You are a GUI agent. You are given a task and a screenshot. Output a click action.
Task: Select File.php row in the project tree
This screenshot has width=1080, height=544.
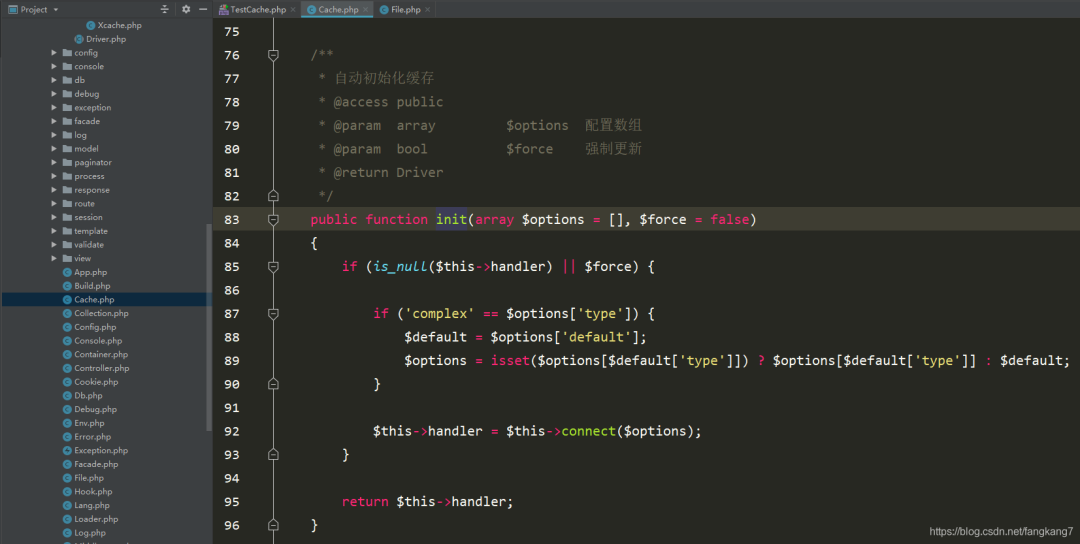104,478
